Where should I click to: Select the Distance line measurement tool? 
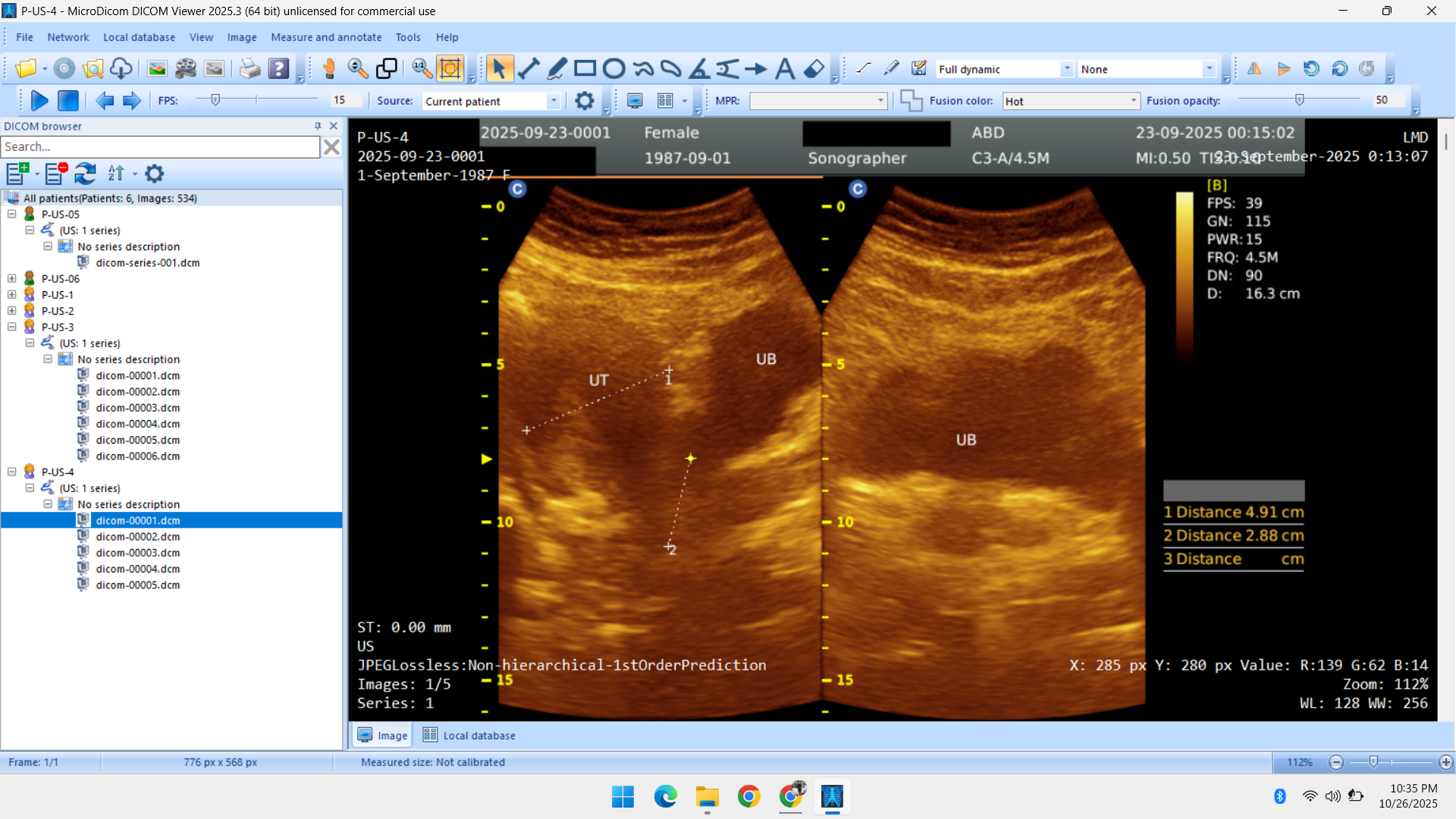(x=529, y=69)
